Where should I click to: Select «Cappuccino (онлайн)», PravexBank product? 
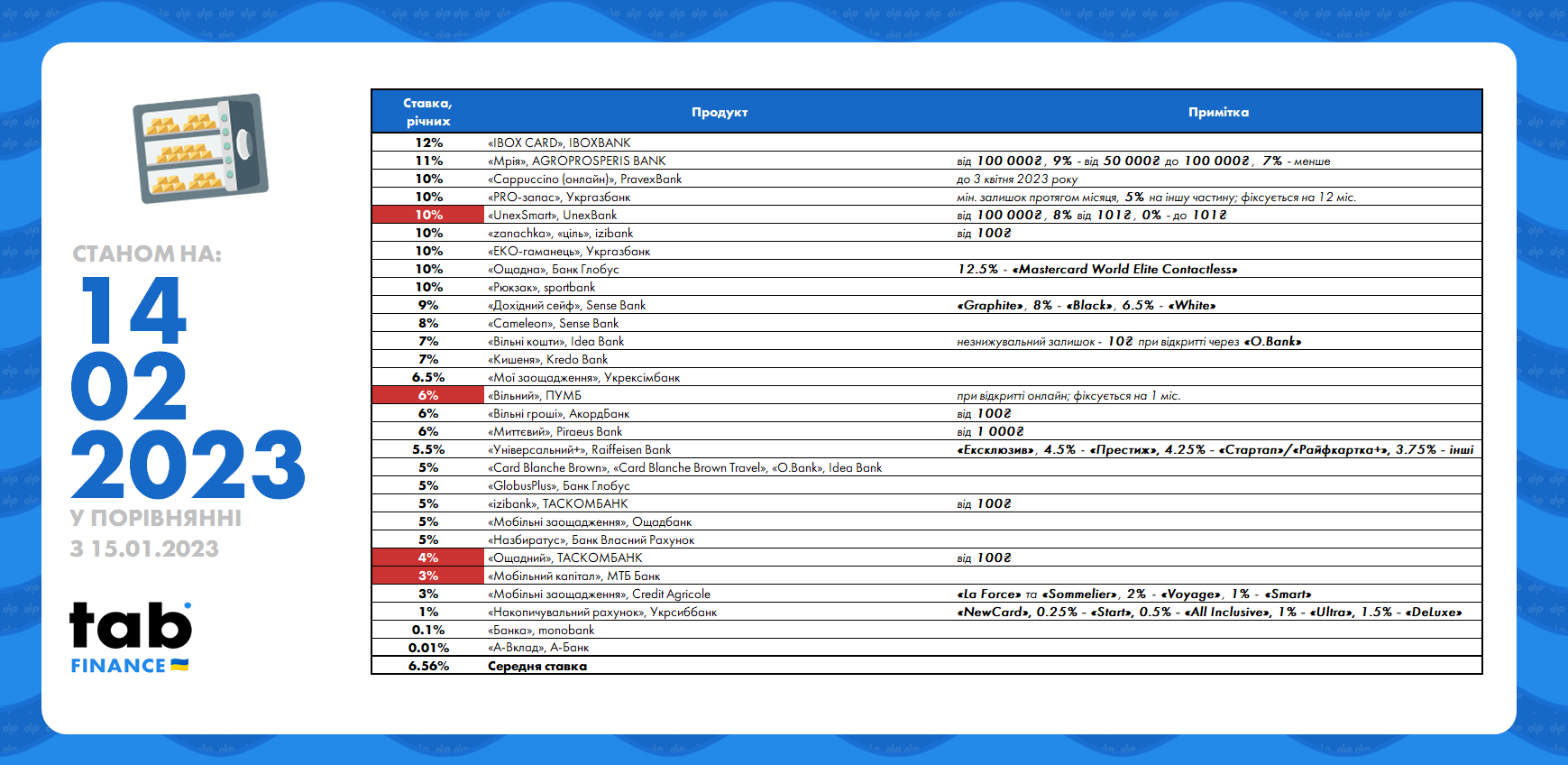click(x=584, y=179)
